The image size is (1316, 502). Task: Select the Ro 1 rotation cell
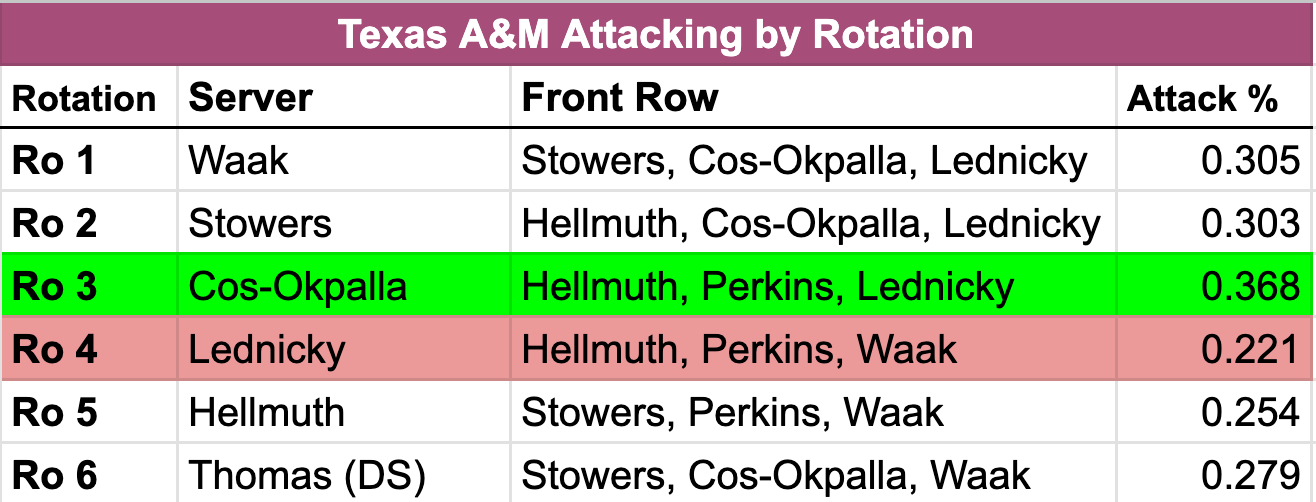[53, 160]
